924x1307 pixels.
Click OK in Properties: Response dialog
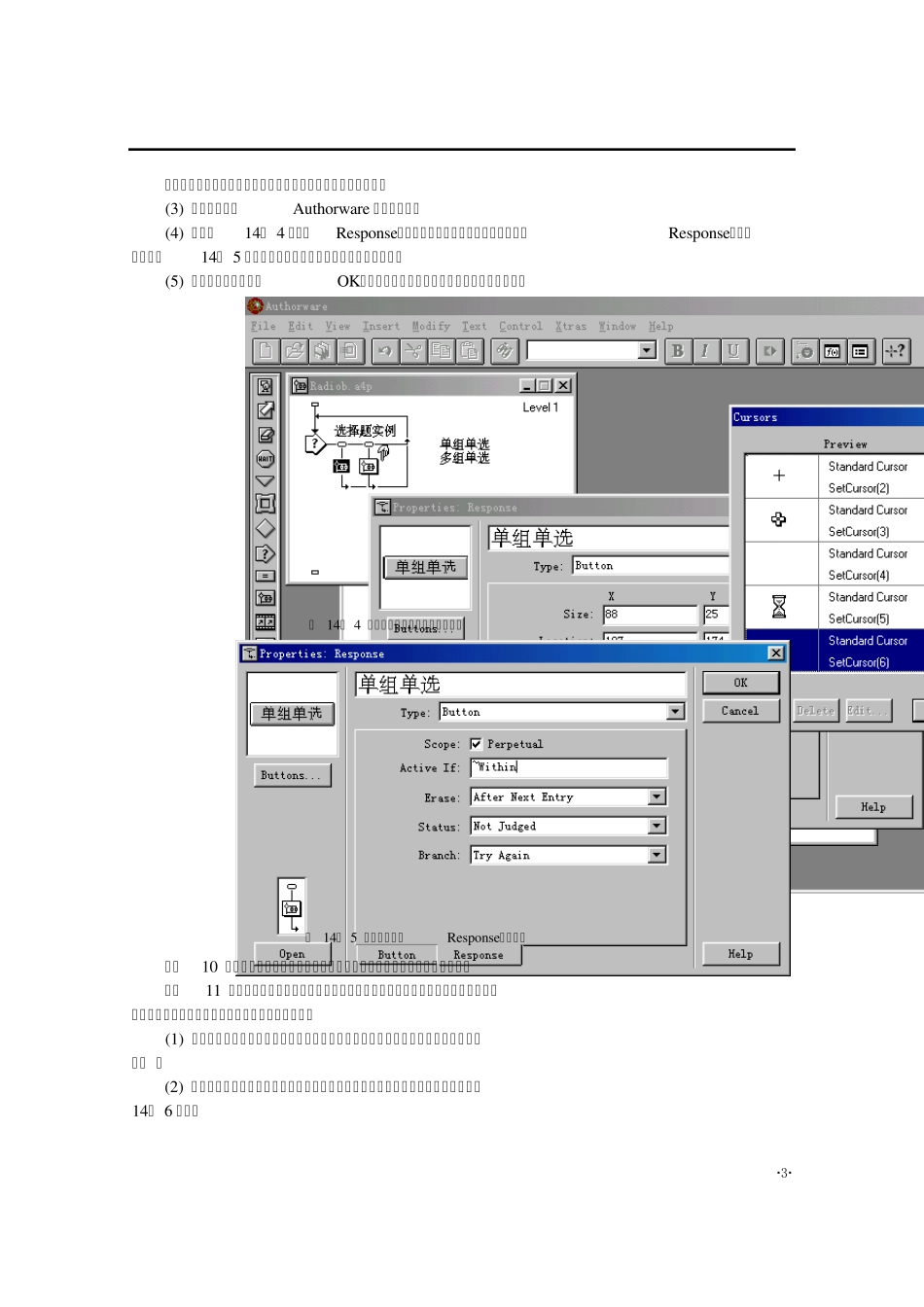(x=741, y=683)
